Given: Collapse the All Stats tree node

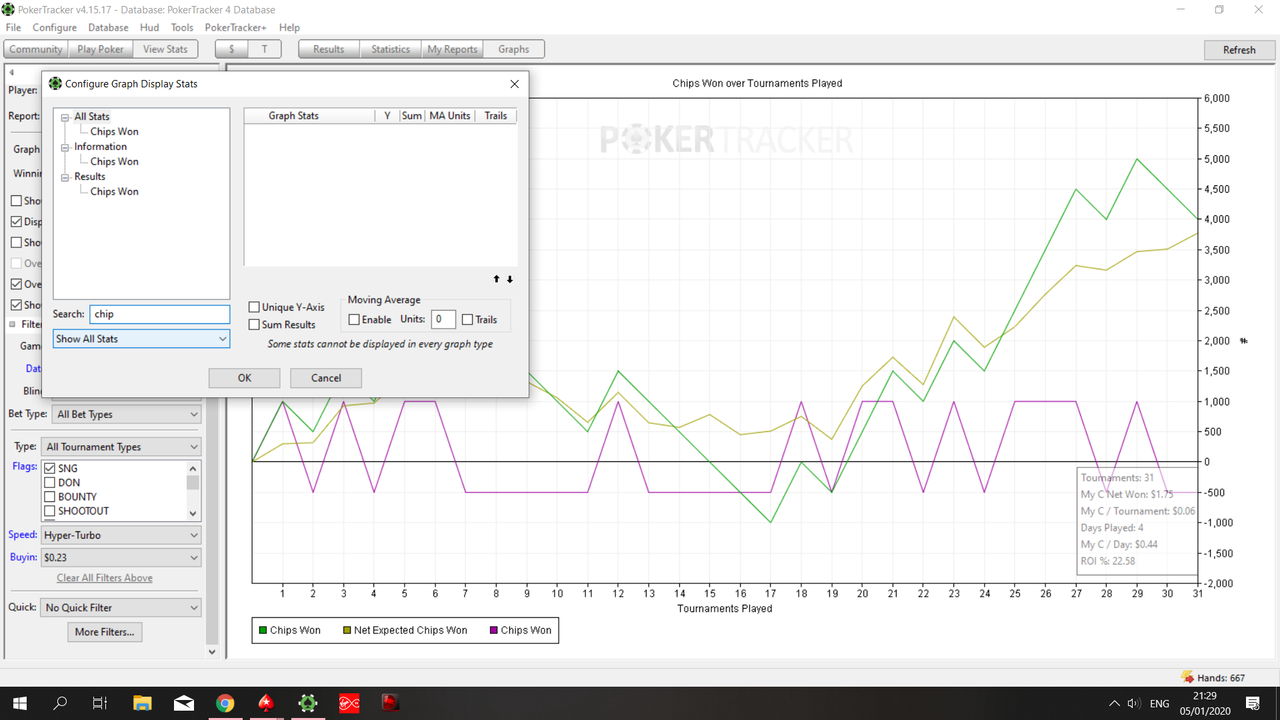Looking at the screenshot, I should click(65, 117).
